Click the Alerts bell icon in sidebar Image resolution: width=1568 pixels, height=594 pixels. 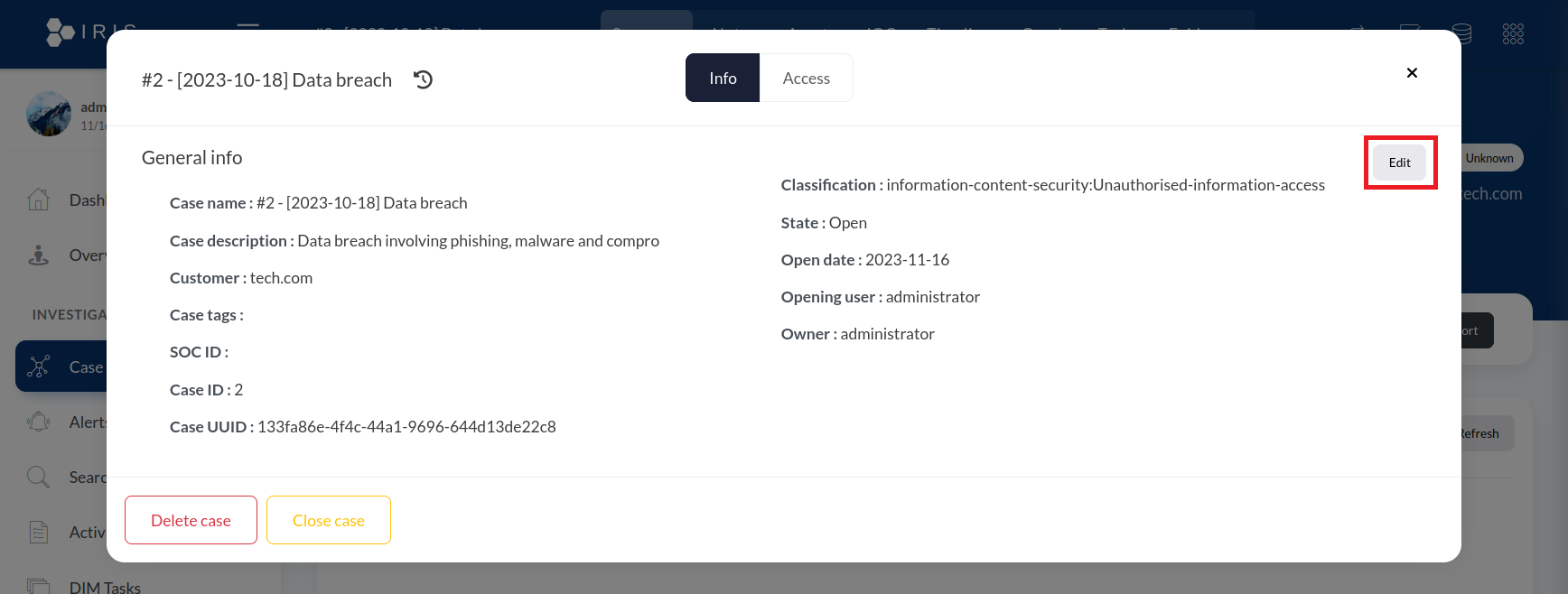point(39,422)
